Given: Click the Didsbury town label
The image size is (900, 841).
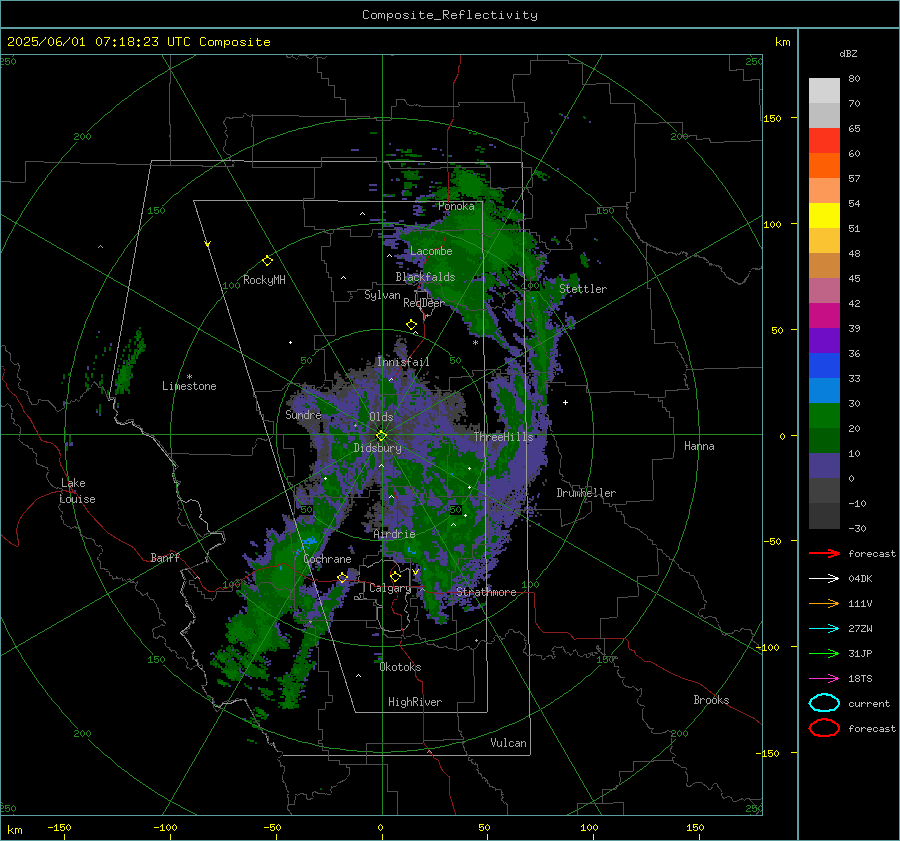Looking at the screenshot, I should coord(377,448).
